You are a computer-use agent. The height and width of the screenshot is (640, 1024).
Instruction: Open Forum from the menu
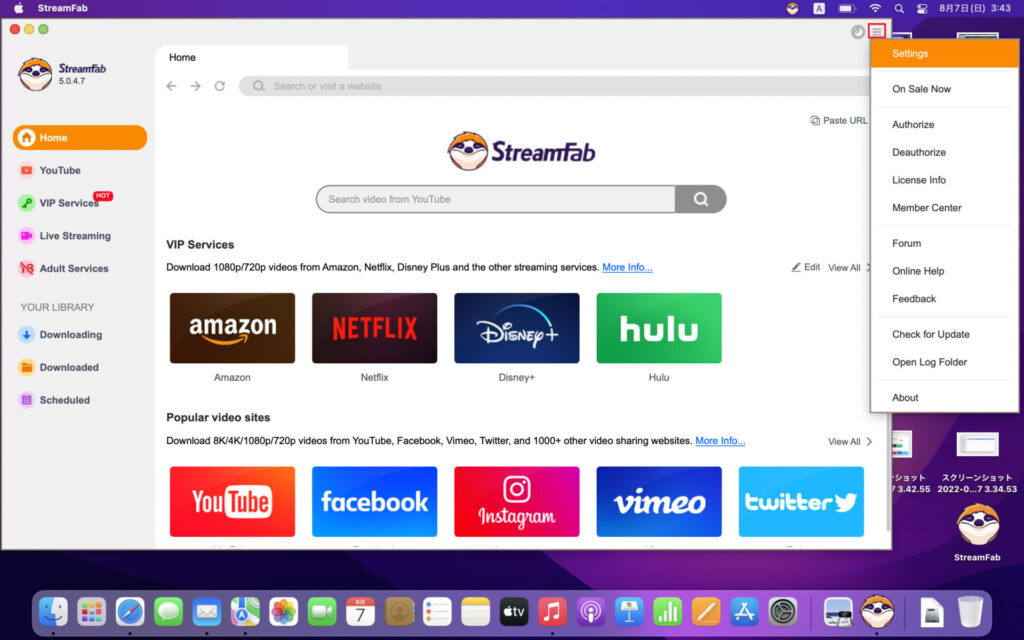(944, 244)
